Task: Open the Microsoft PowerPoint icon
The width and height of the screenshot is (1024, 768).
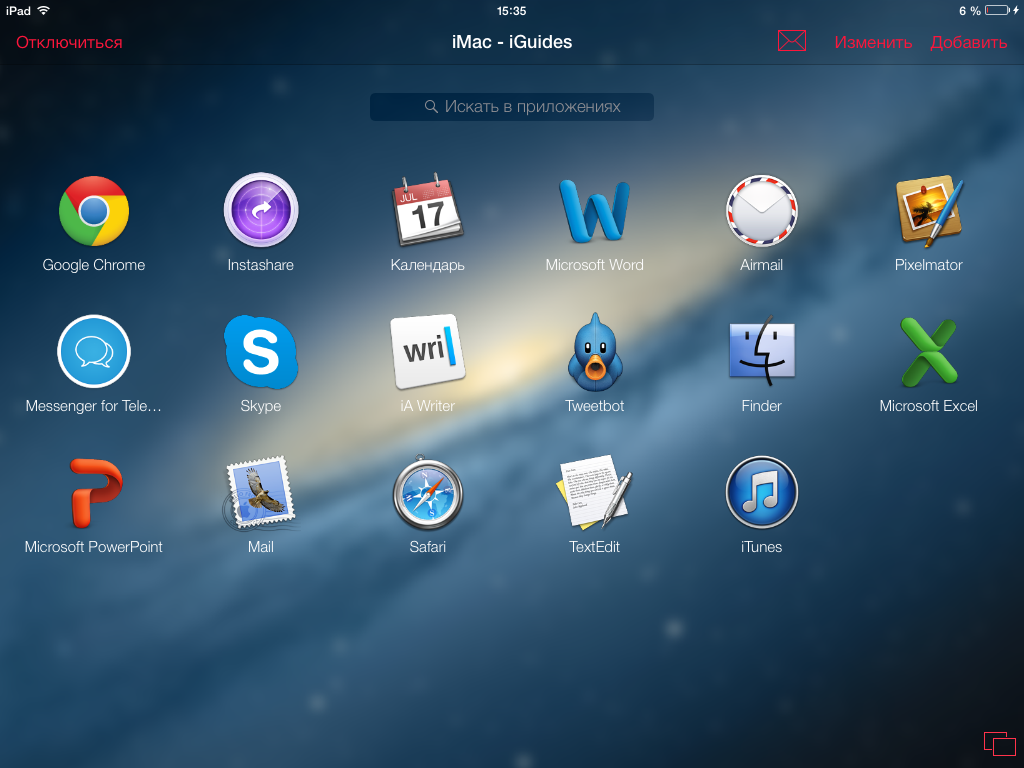Action: click(95, 492)
